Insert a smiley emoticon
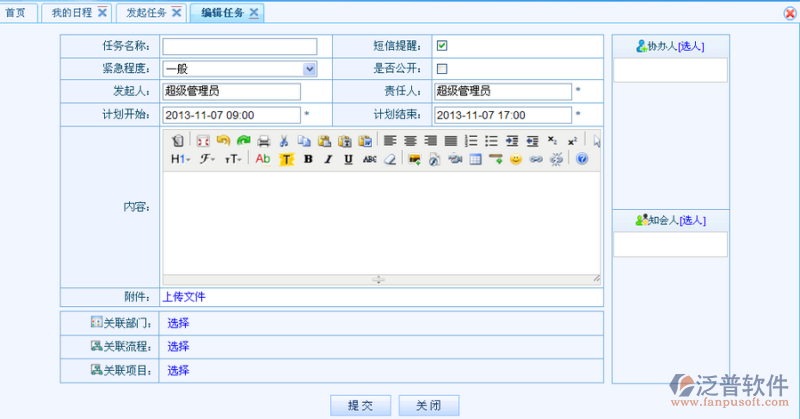Screen dimensions: 800x419 pos(516,159)
